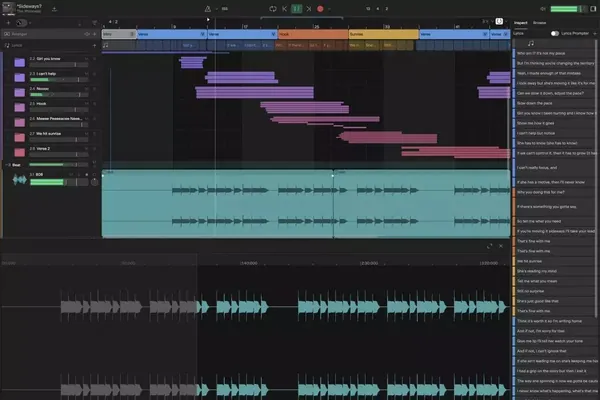Viewport: 600px width, 400px height.
Task: Click waveform icon of BDB track
Action: pyautogui.click(x=19, y=179)
